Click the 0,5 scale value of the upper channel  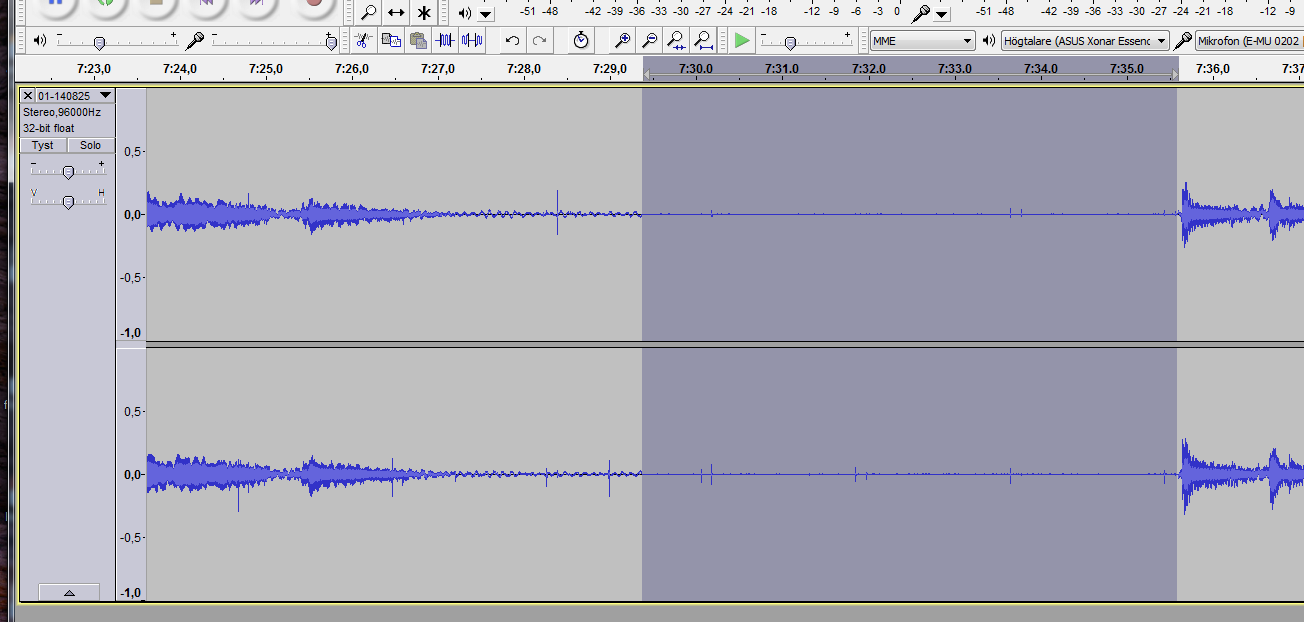point(133,151)
